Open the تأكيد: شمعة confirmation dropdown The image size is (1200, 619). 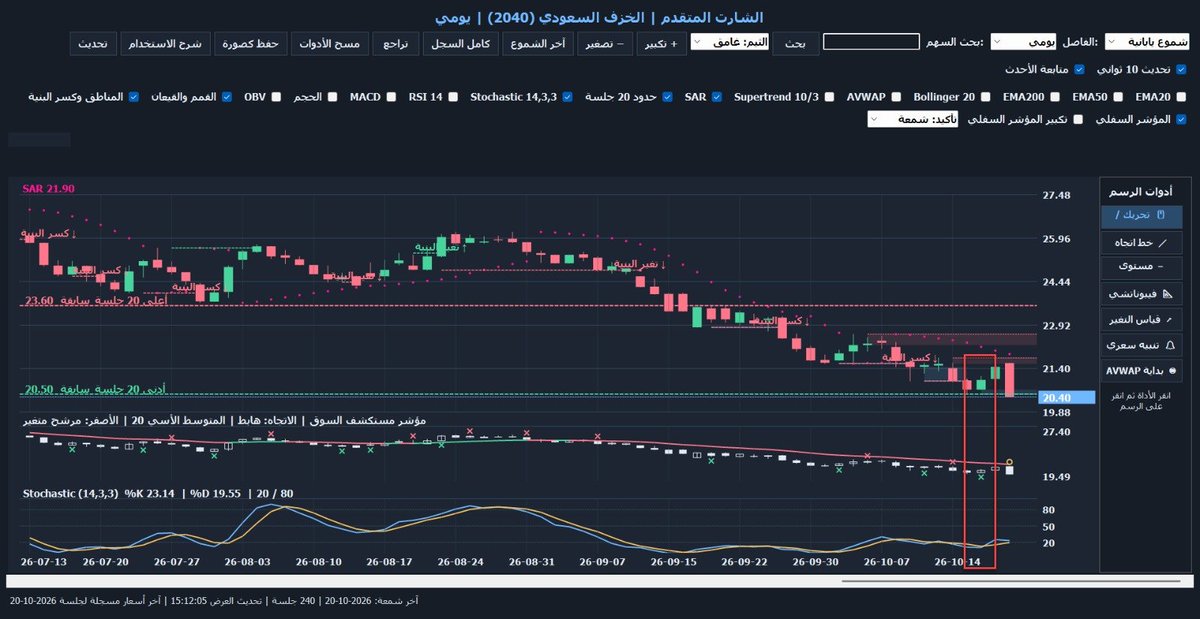tap(911, 119)
